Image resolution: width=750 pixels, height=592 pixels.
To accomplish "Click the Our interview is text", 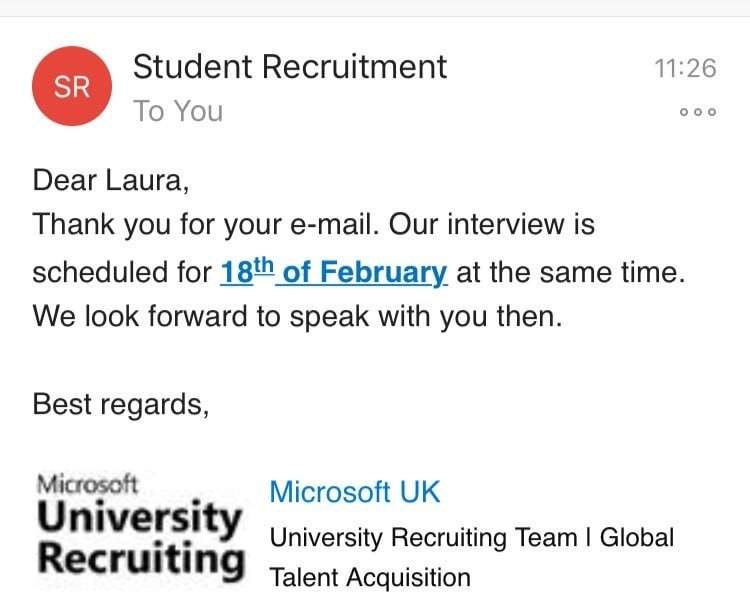I will [491, 225].
